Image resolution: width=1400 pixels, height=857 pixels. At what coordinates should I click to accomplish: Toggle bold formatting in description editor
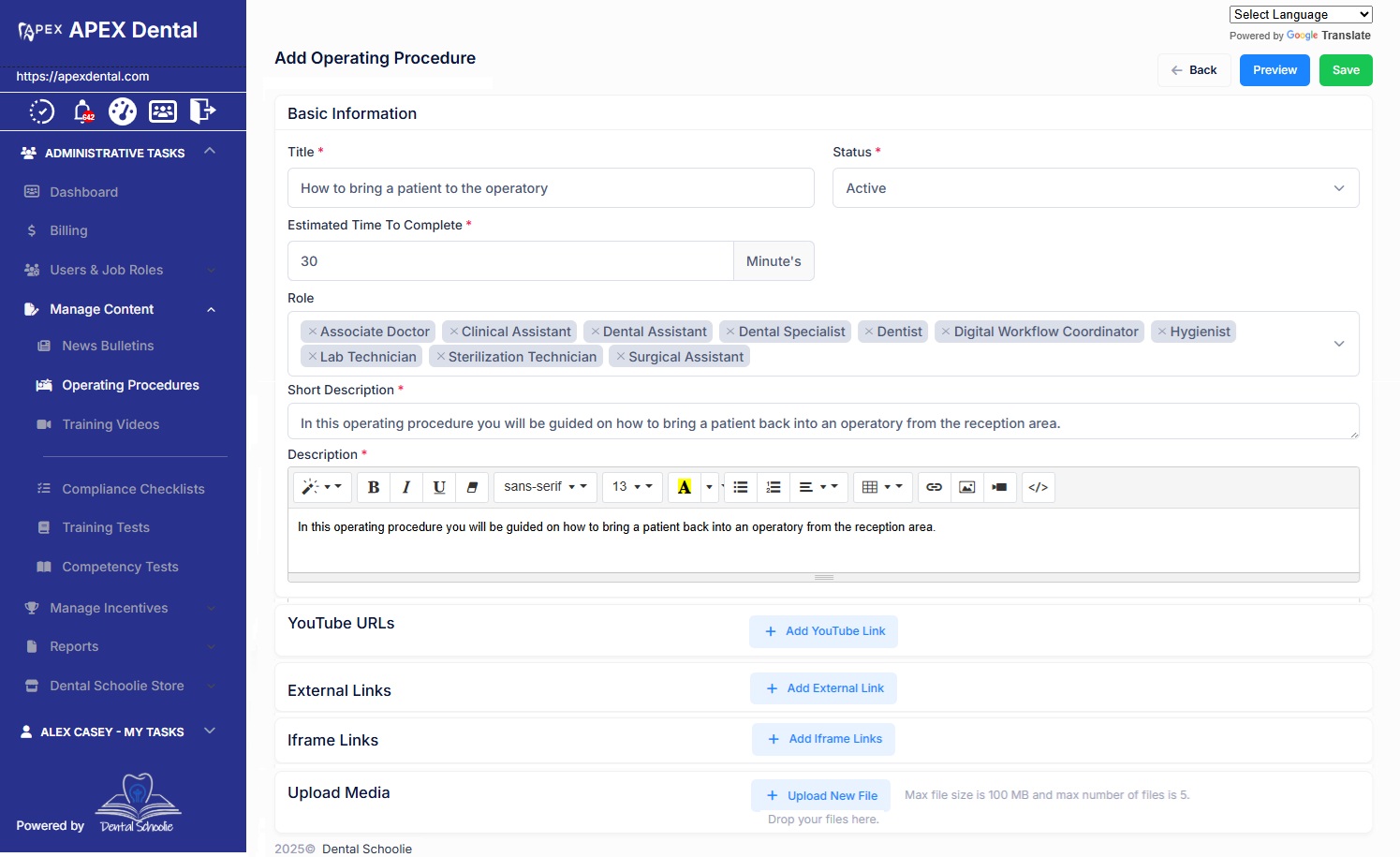[x=374, y=487]
